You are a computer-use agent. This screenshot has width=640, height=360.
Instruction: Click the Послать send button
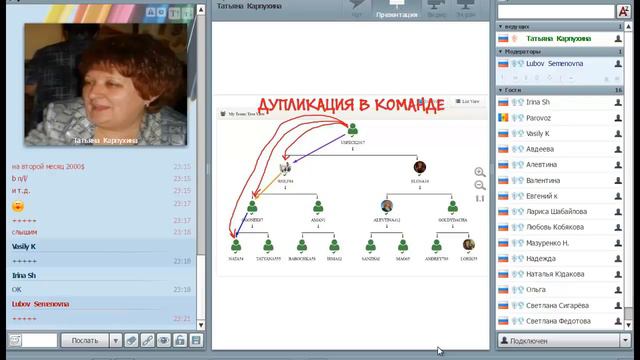[x=85, y=340]
